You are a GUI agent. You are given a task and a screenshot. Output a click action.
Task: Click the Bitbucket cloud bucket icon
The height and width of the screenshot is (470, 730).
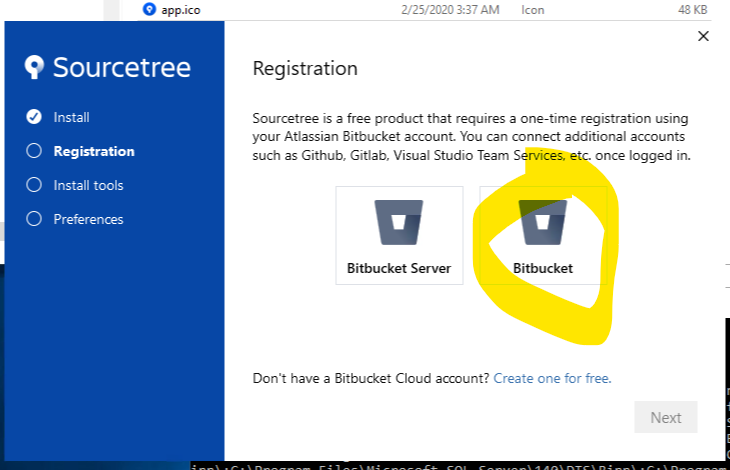click(x=543, y=222)
